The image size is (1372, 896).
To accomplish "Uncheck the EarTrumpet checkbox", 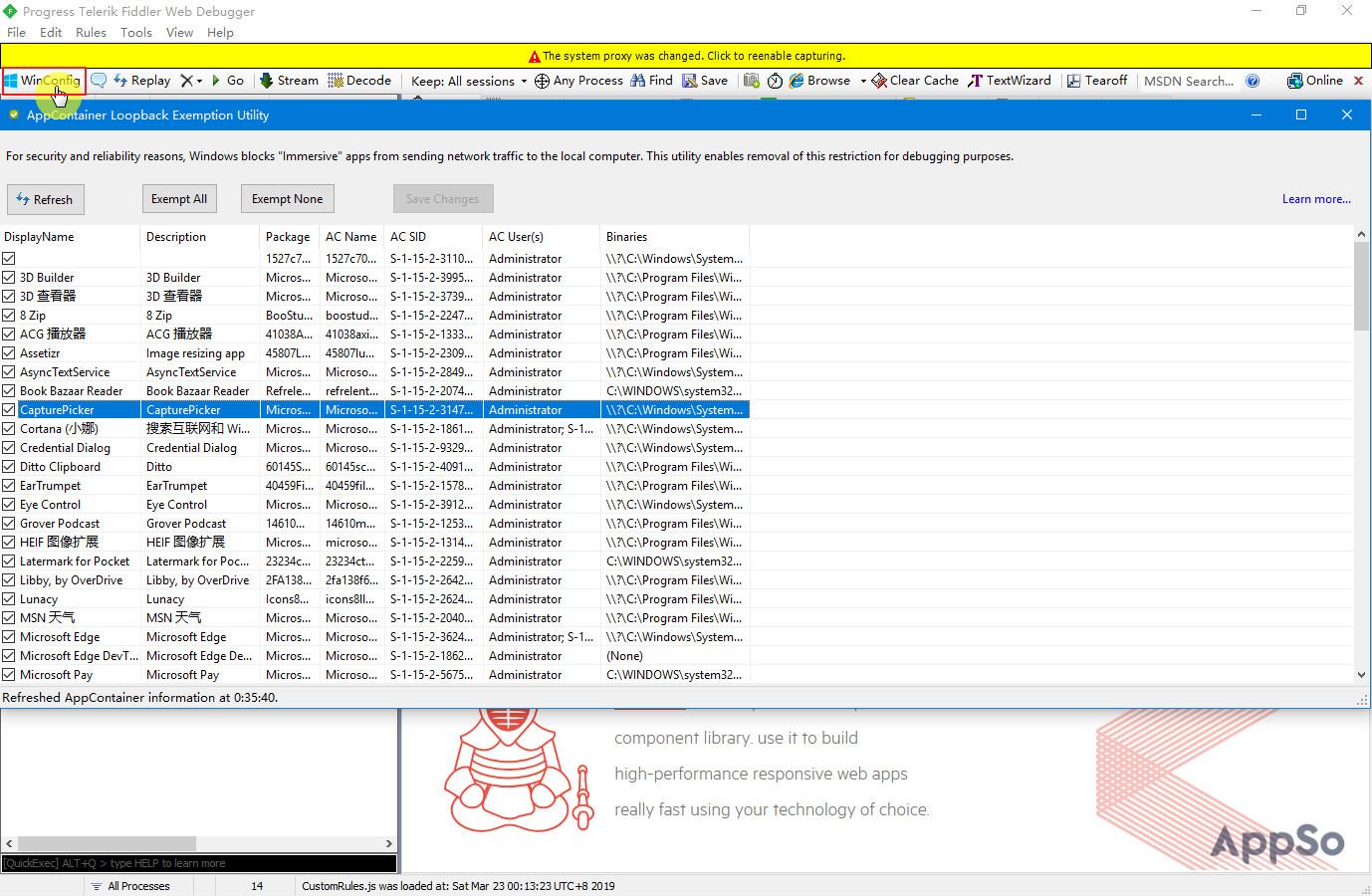I will 9,486.
